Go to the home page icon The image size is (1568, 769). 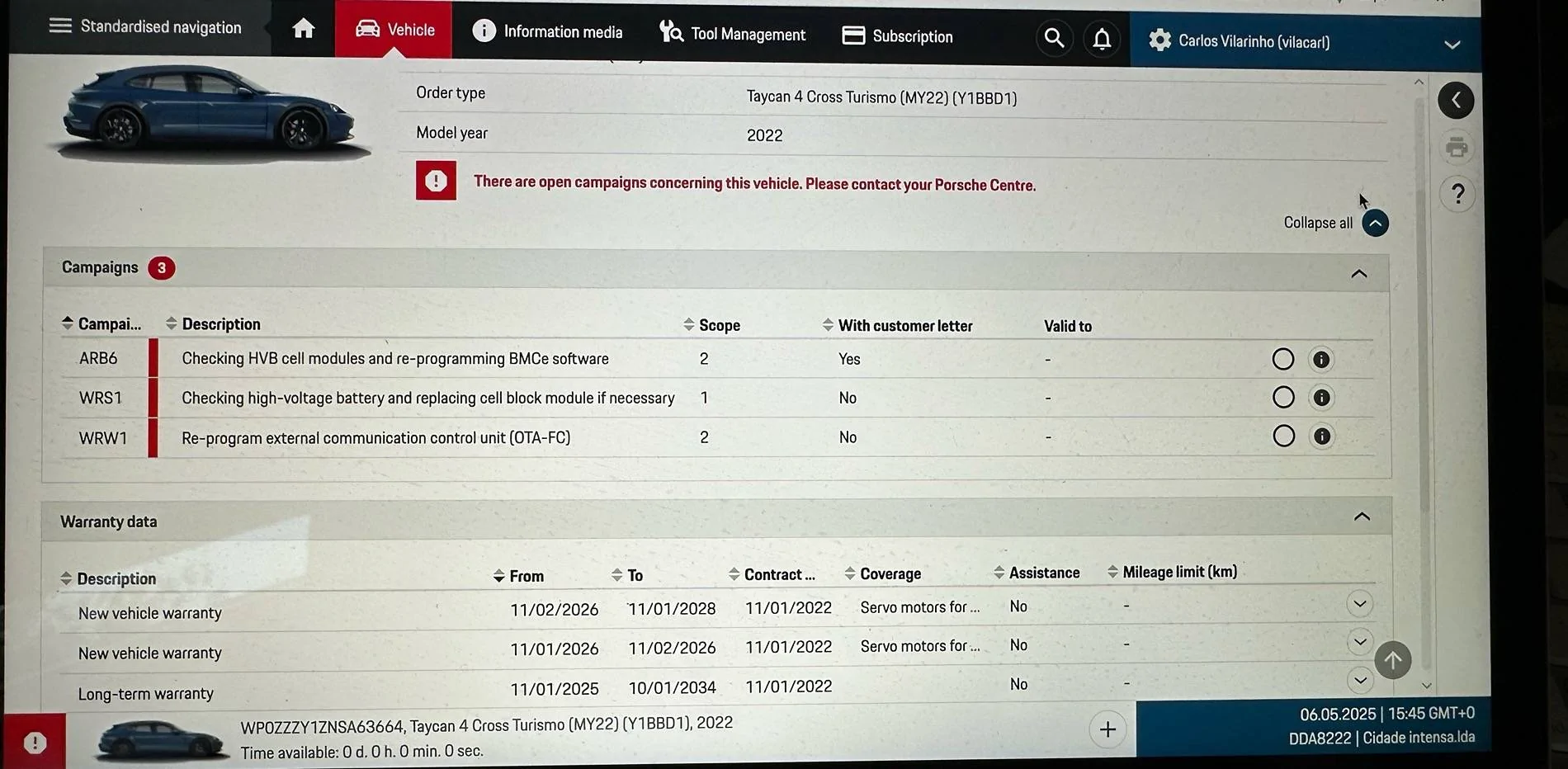point(304,29)
